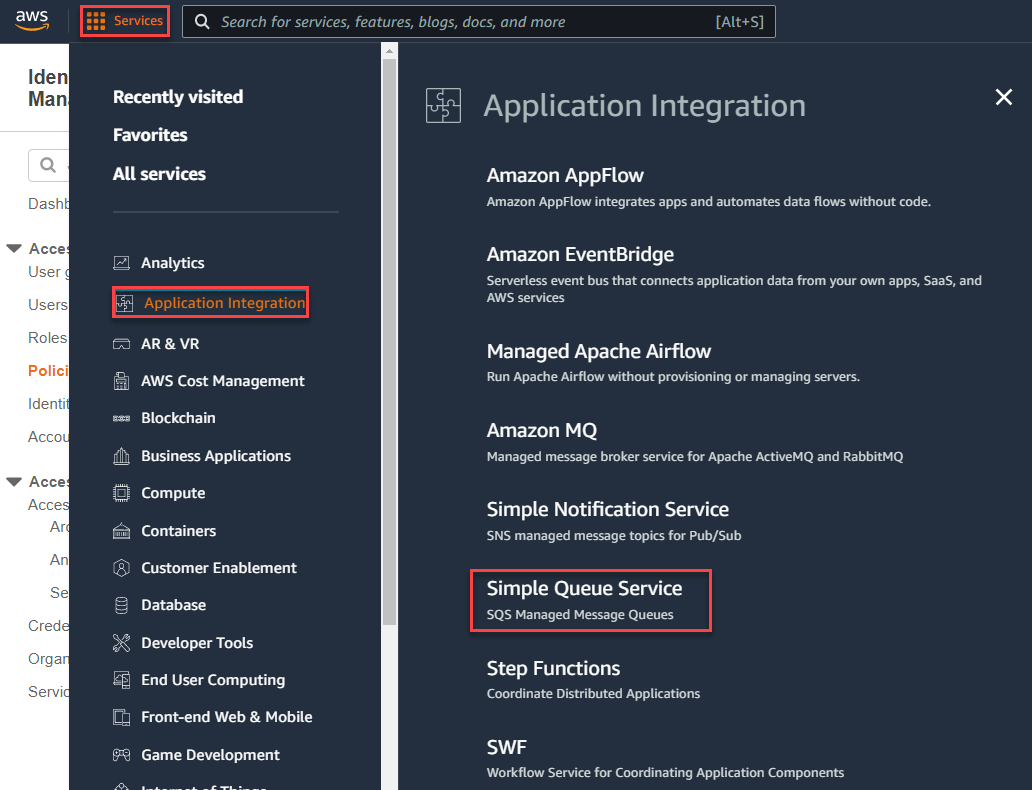Select the Database cylinder icon
The image size is (1032, 790).
tap(122, 605)
